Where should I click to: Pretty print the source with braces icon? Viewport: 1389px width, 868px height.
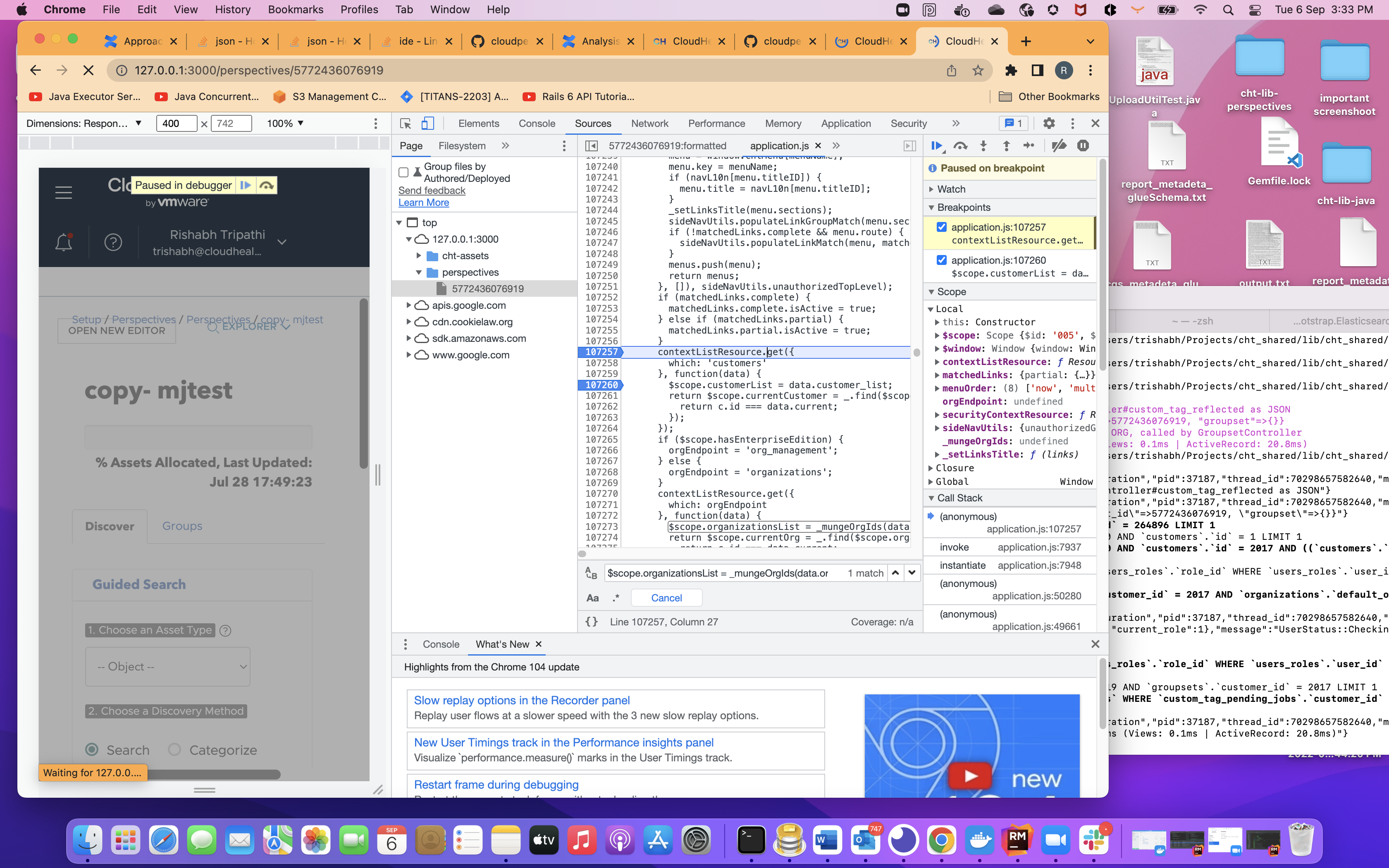click(x=592, y=622)
